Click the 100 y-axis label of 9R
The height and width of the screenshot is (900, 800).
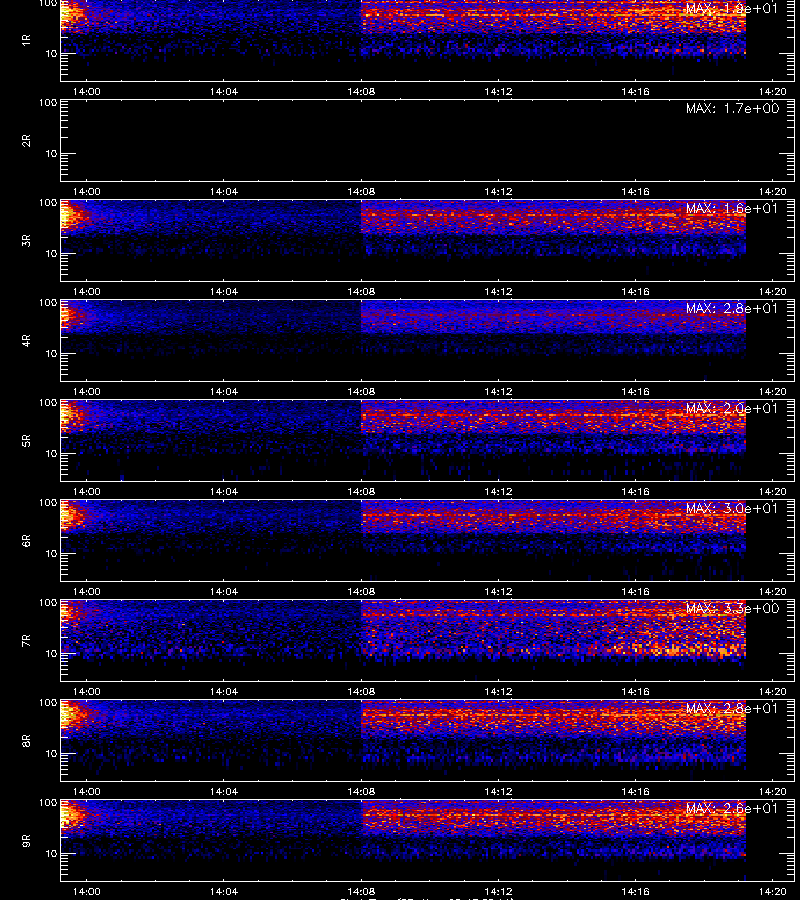point(48,803)
